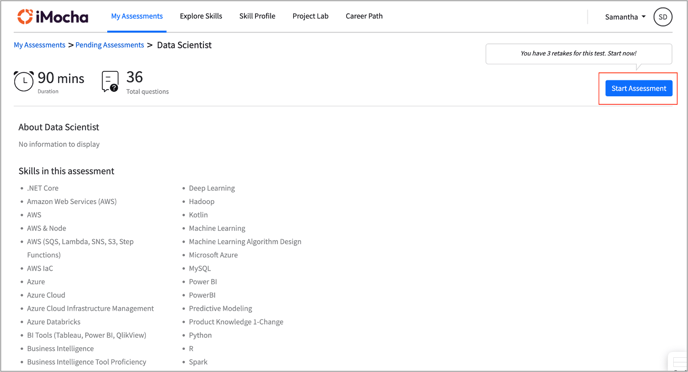Go back to Pending Assessments breadcrumb

click(x=110, y=45)
